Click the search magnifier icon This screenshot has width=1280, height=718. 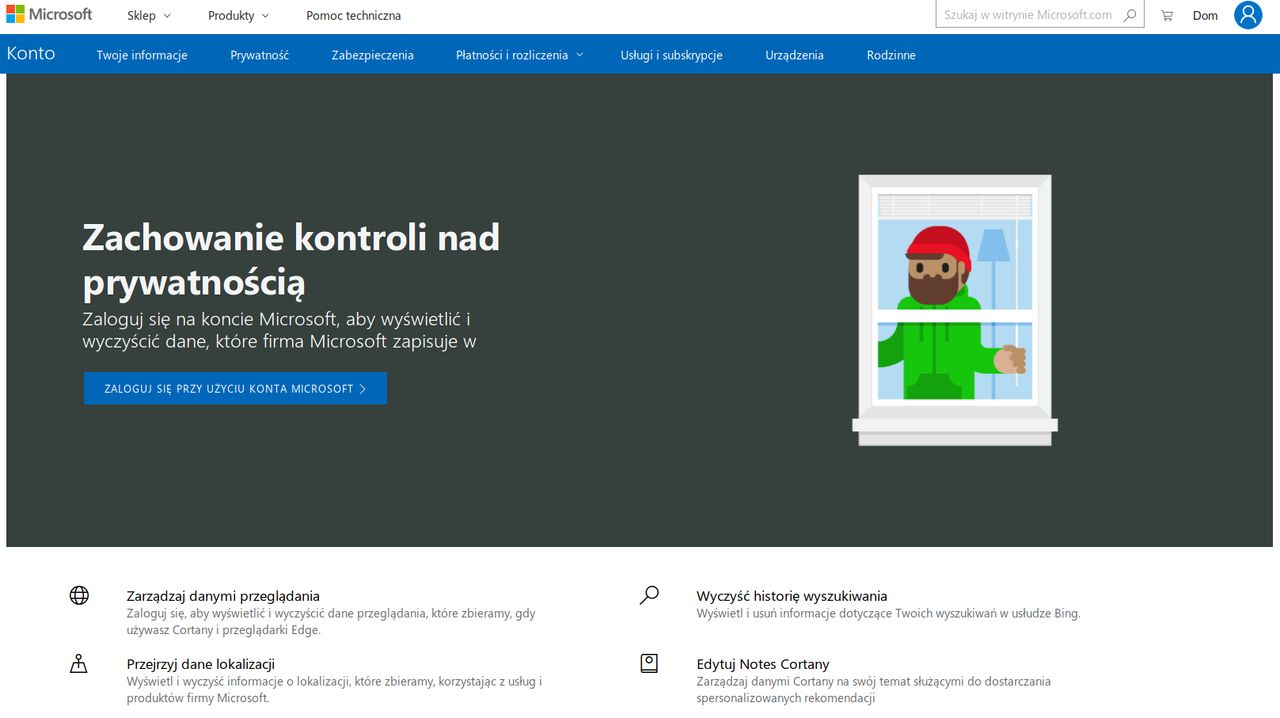tap(1130, 15)
